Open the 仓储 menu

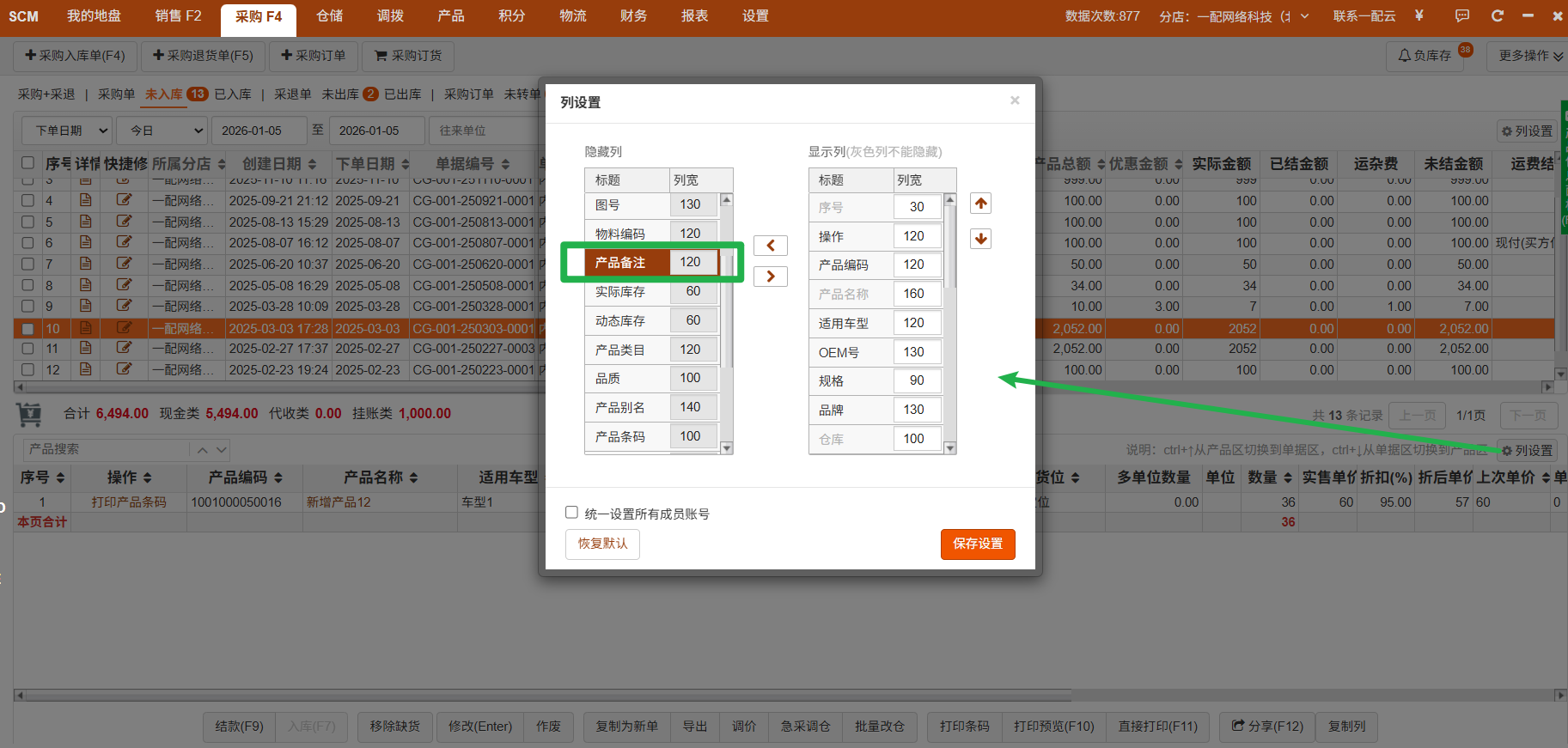(329, 16)
